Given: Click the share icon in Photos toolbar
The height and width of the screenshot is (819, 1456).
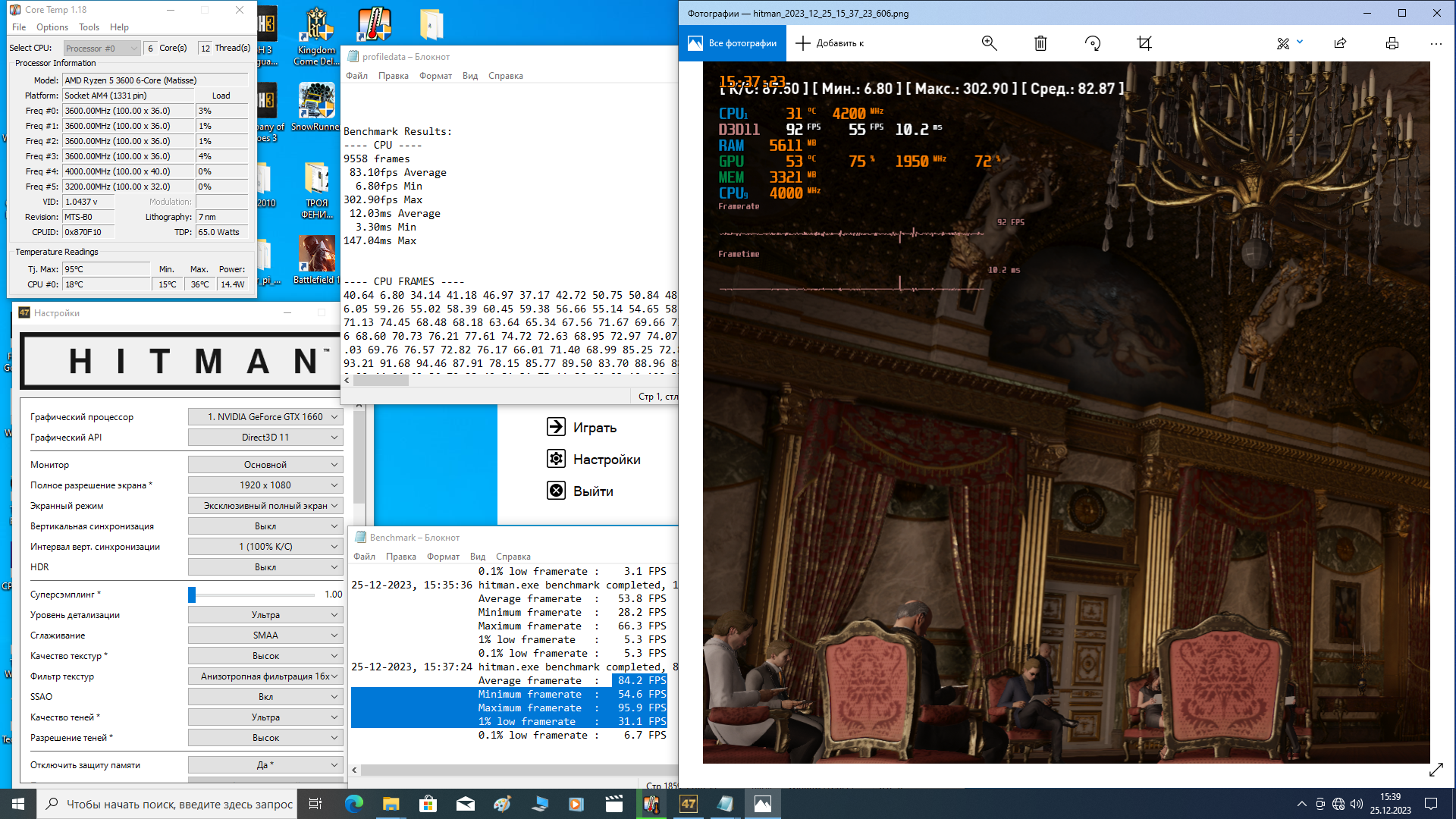Looking at the screenshot, I should 1340,43.
